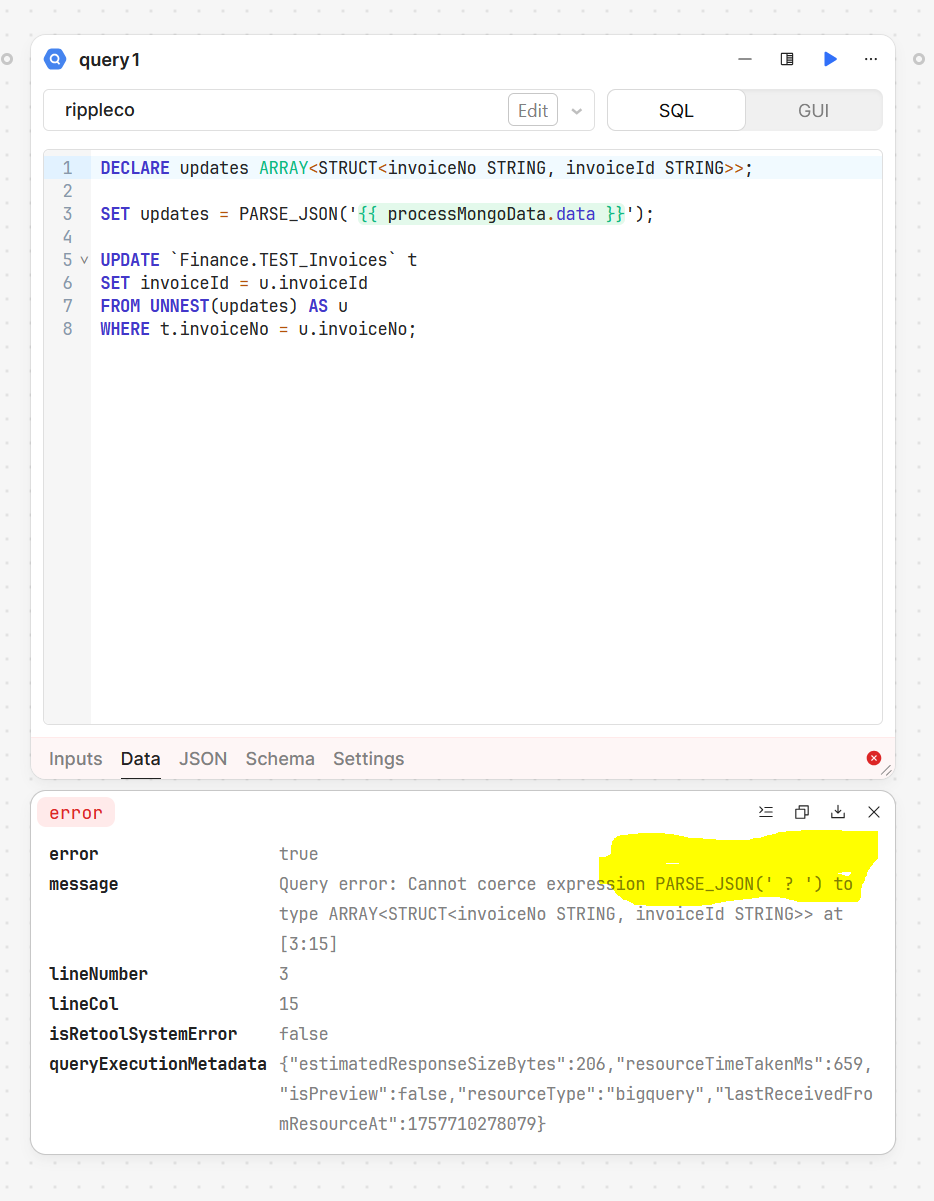This screenshot has width=934, height=1201.
Task: Switch query mode to GUI
Action: (813, 111)
